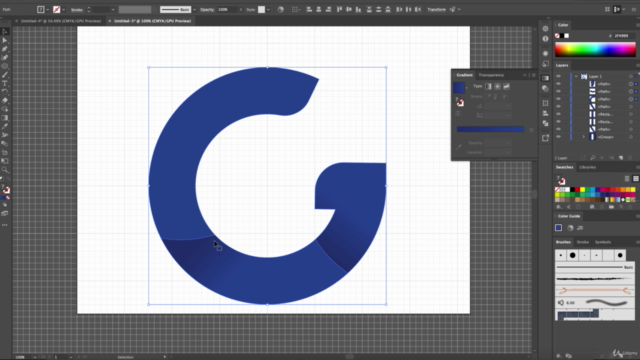Open Gradient panel icon in the dock
The width and height of the screenshot is (640, 360).
click(x=546, y=78)
